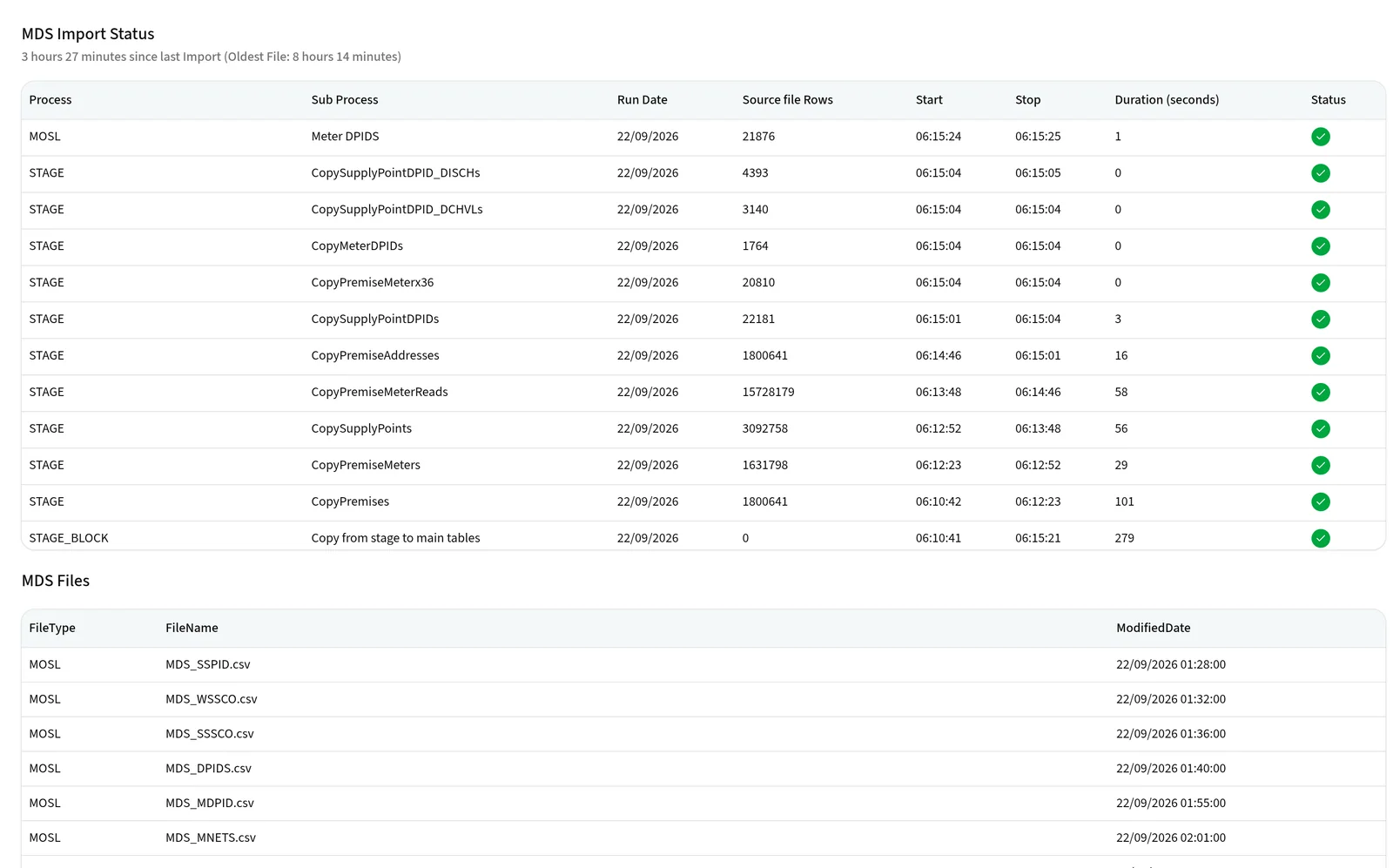Image resolution: width=1393 pixels, height=868 pixels.
Task: Click the Process column header
Action: point(50,100)
